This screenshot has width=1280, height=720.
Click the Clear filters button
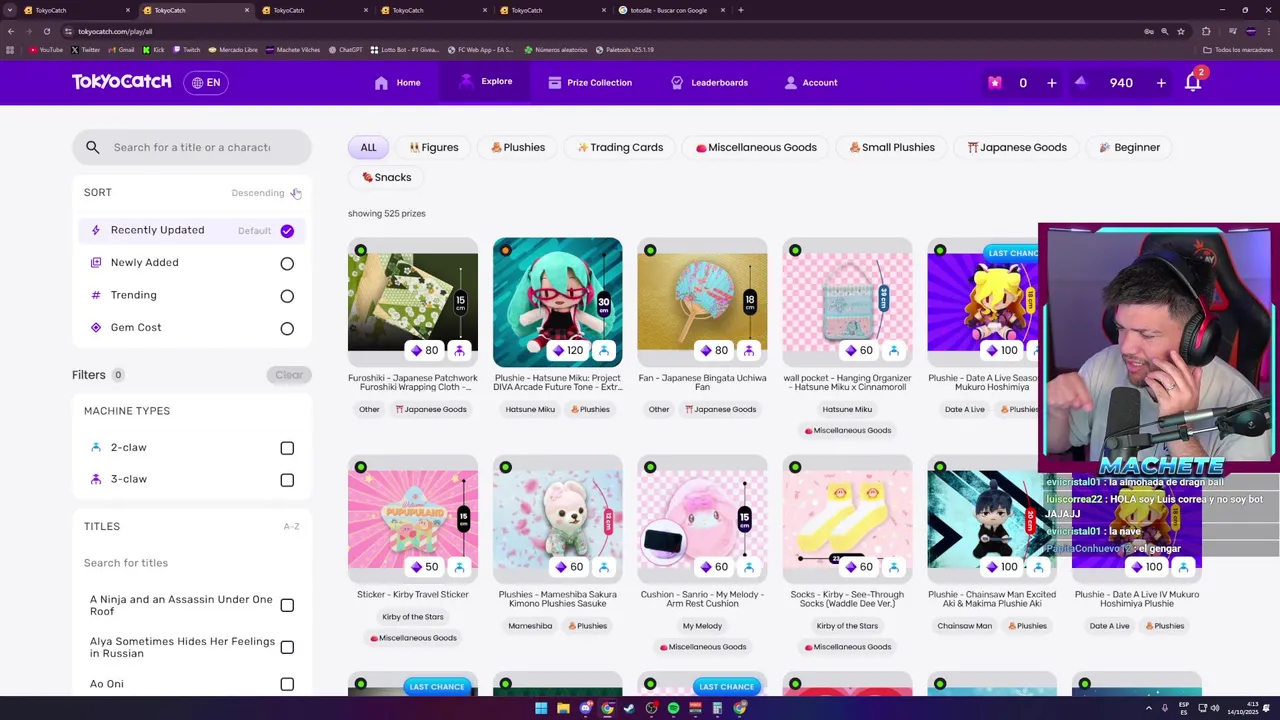click(289, 375)
